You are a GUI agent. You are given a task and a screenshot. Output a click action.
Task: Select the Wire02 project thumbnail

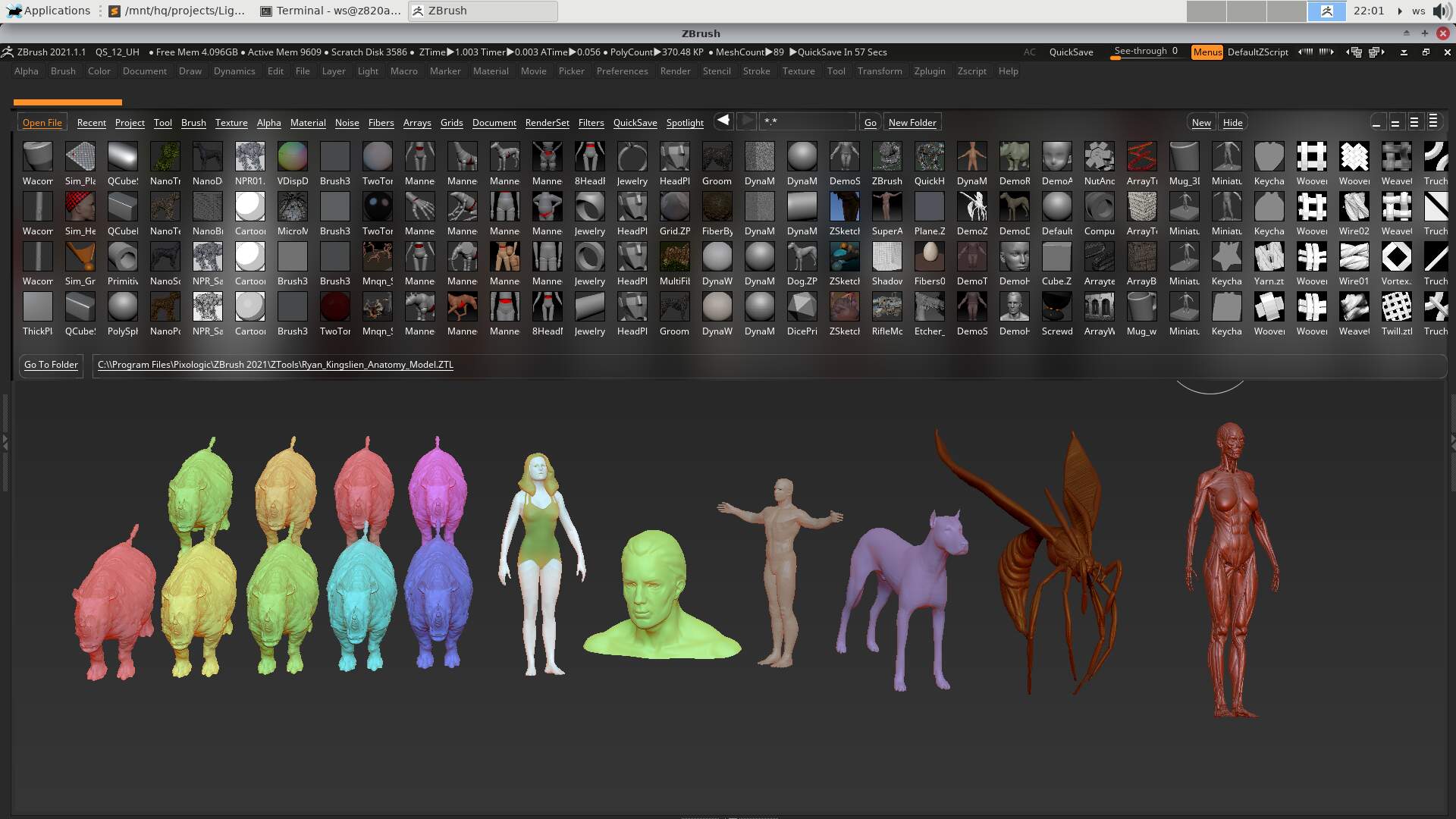(x=1354, y=206)
